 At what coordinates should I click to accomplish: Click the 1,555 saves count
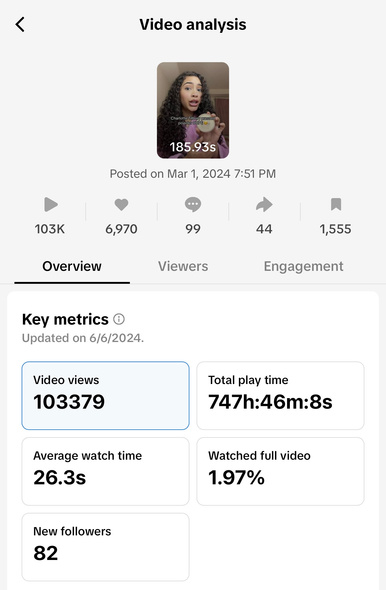335,229
